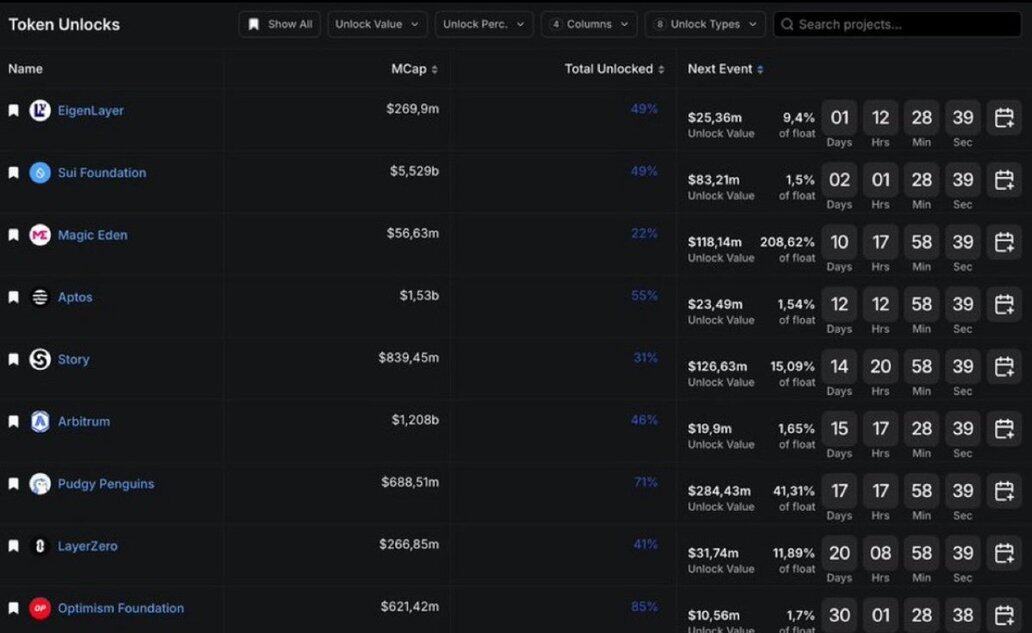Expand the Unlock Perc. dropdown
The width and height of the screenshot is (1032, 633).
pyautogui.click(x=484, y=24)
